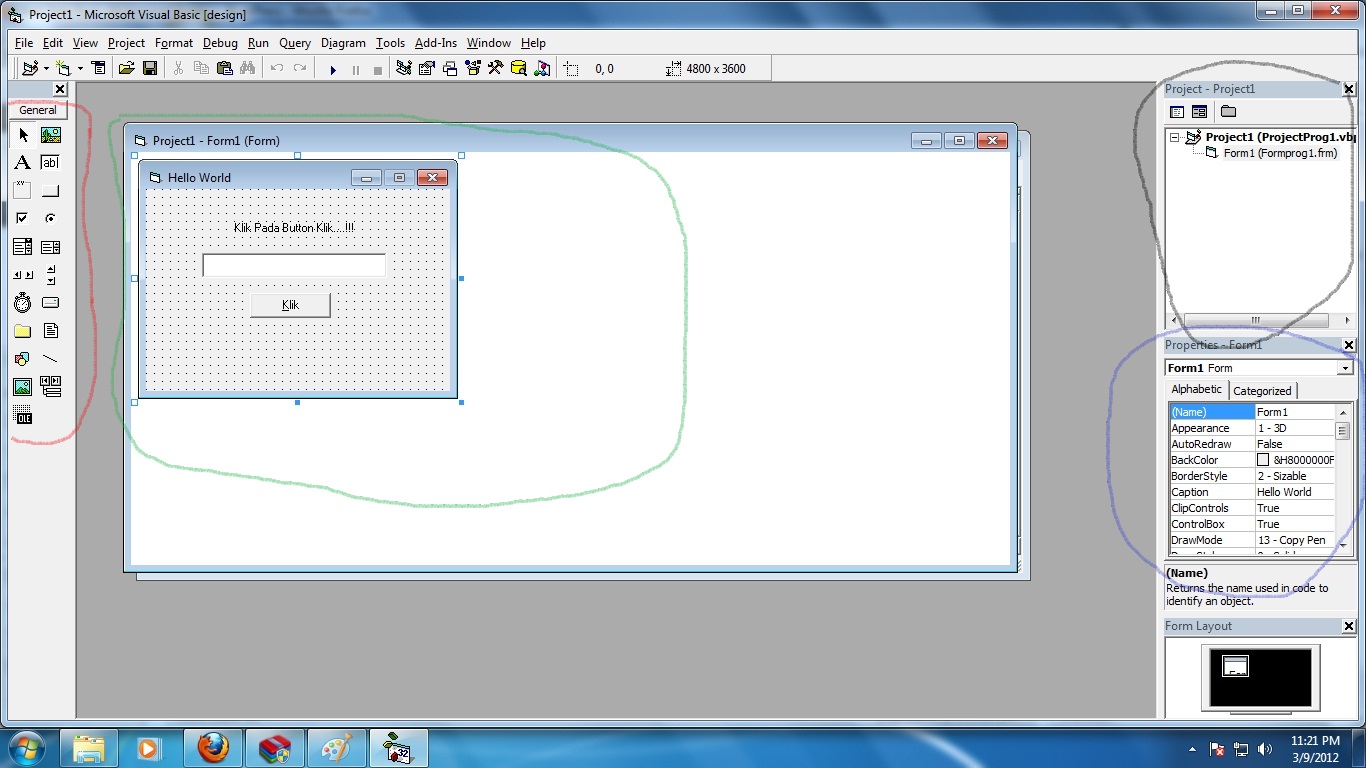Select the OptionButton control in the toolbox
This screenshot has width=1366, height=768.
50,217
